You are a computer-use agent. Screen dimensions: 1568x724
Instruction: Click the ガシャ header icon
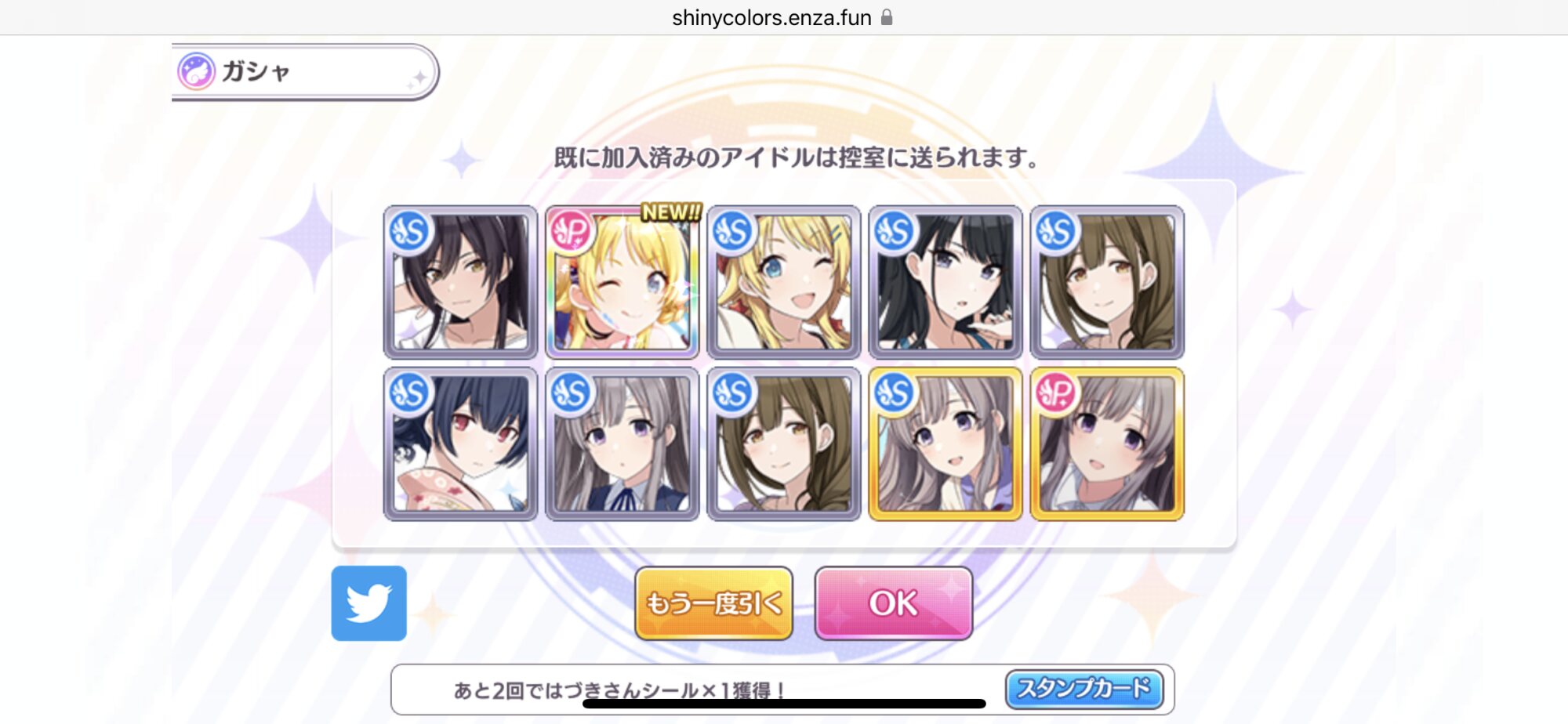196,71
